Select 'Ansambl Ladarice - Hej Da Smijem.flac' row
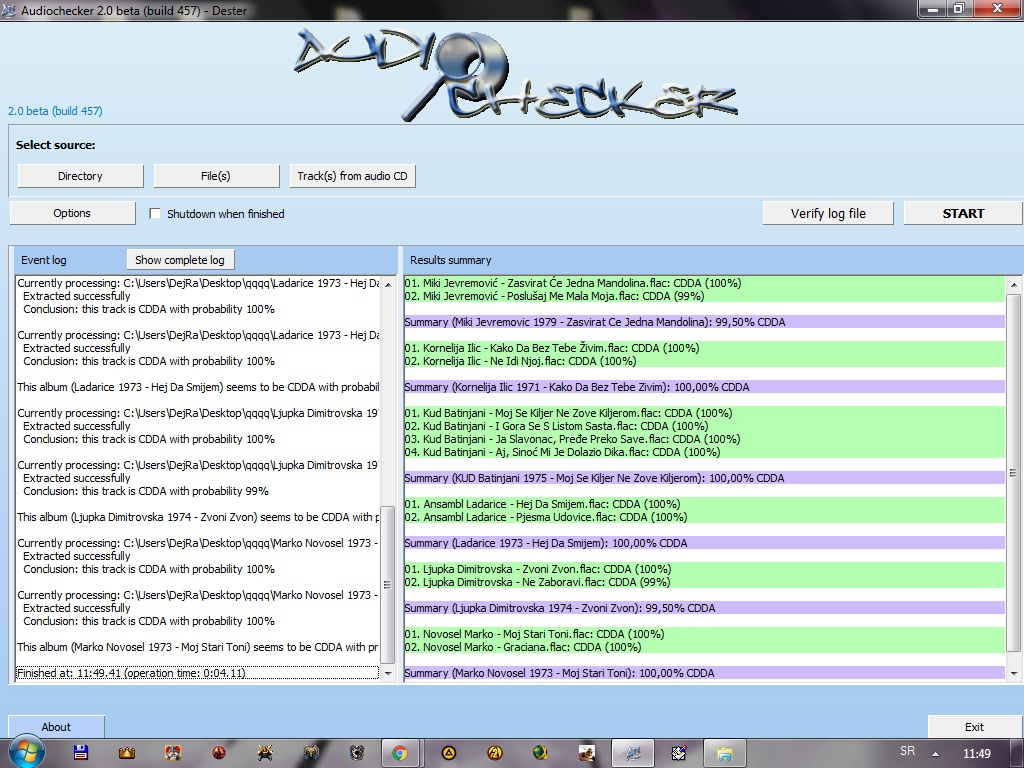Screen dimensions: 1024x768 click(x=704, y=504)
